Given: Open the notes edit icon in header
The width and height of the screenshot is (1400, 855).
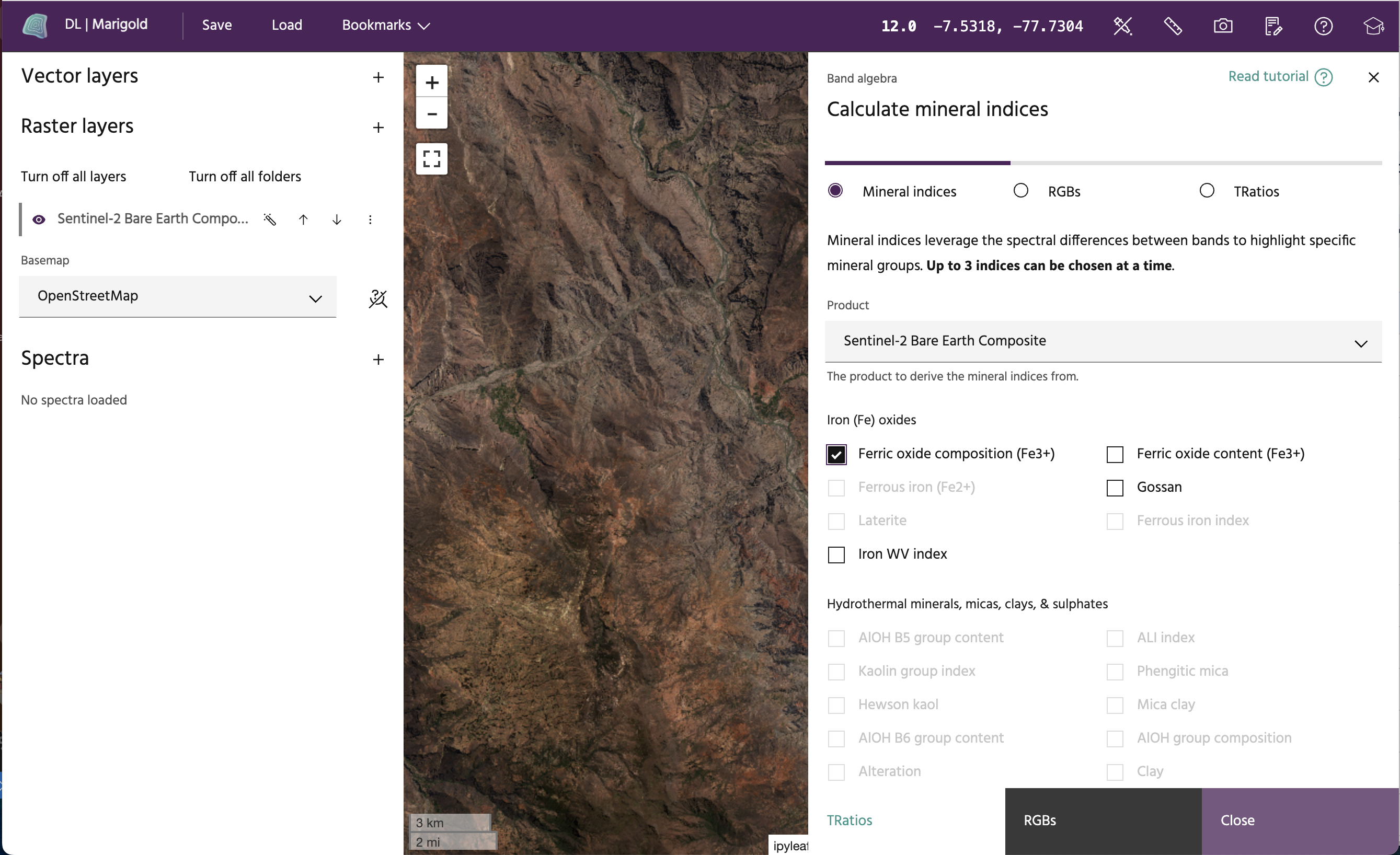Looking at the screenshot, I should [1273, 26].
